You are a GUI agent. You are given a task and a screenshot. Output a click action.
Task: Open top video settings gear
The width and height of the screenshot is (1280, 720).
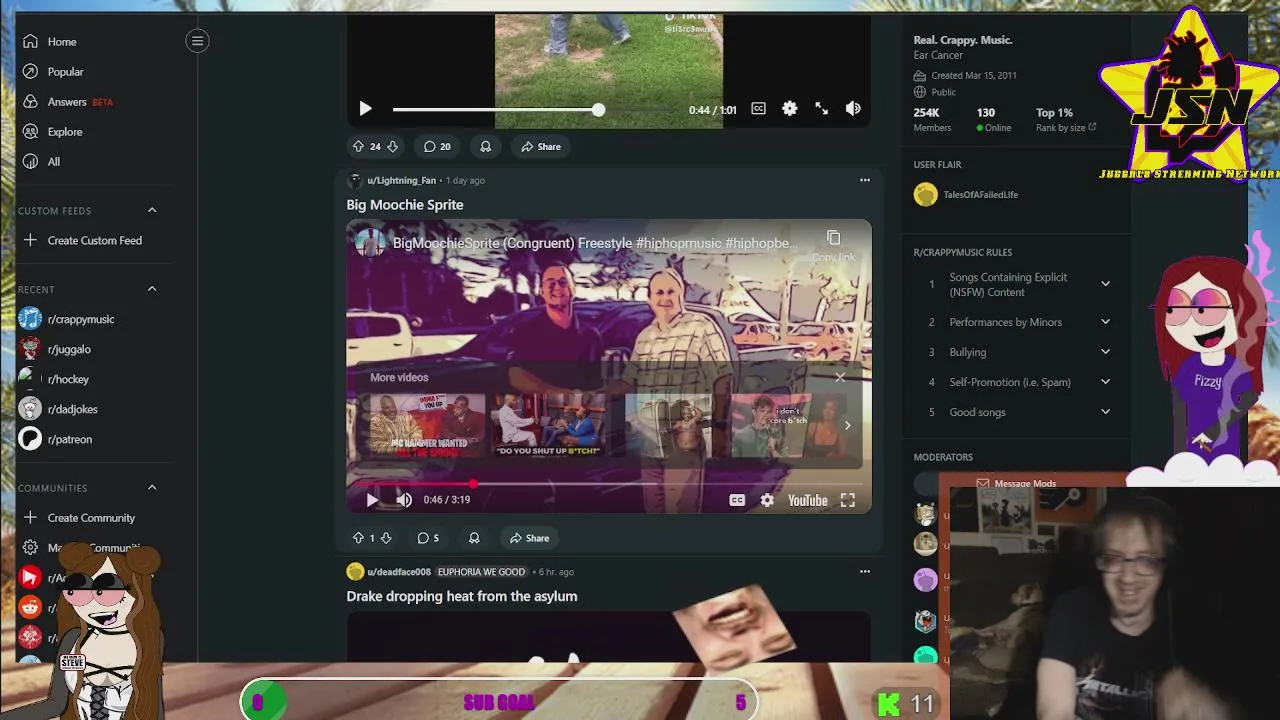point(790,109)
